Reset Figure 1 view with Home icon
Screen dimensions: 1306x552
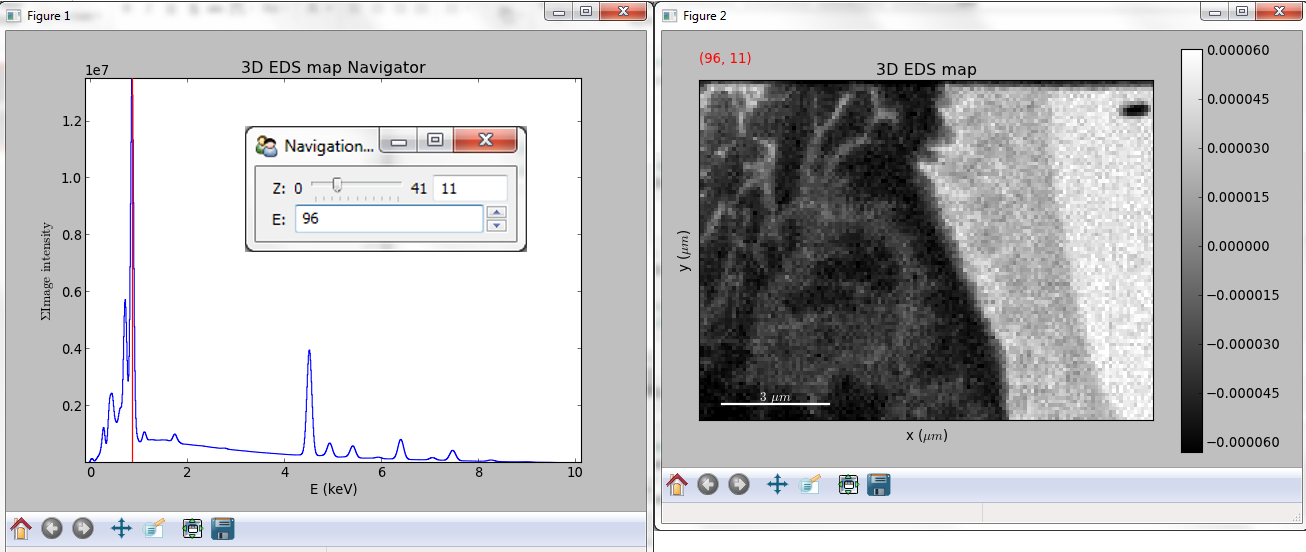(x=22, y=528)
